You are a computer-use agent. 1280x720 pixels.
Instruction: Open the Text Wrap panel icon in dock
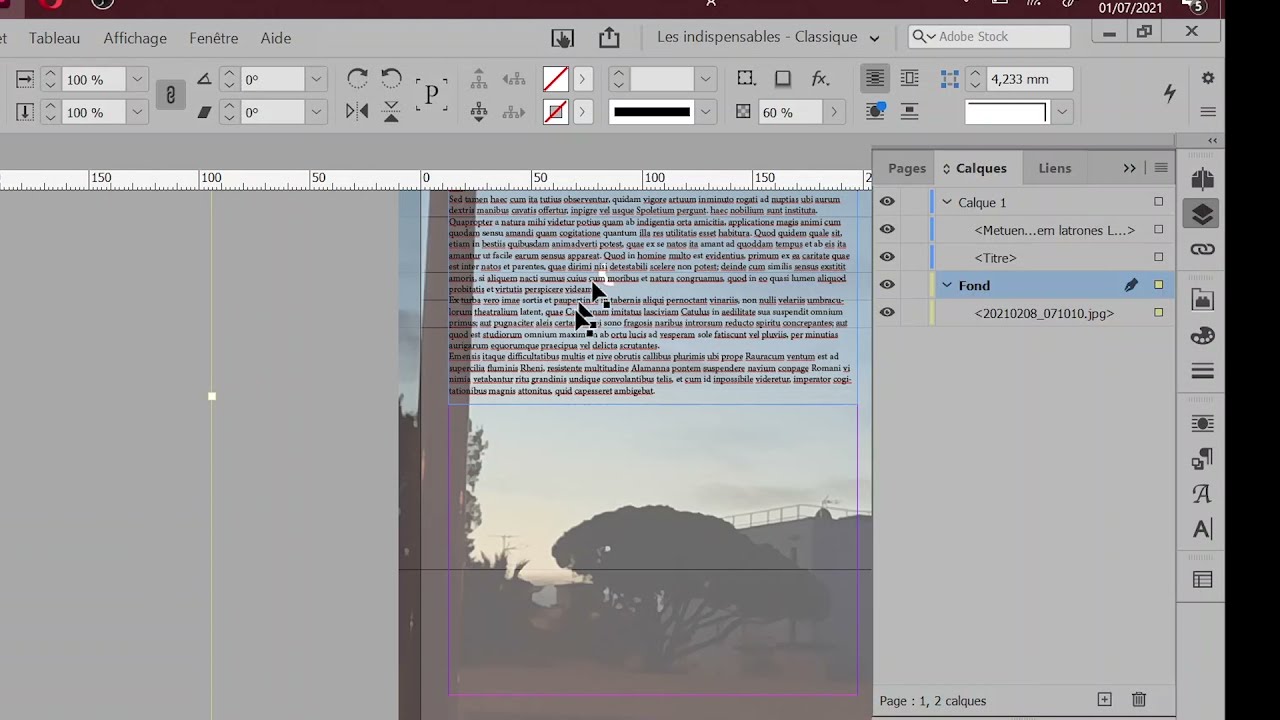[1202, 423]
